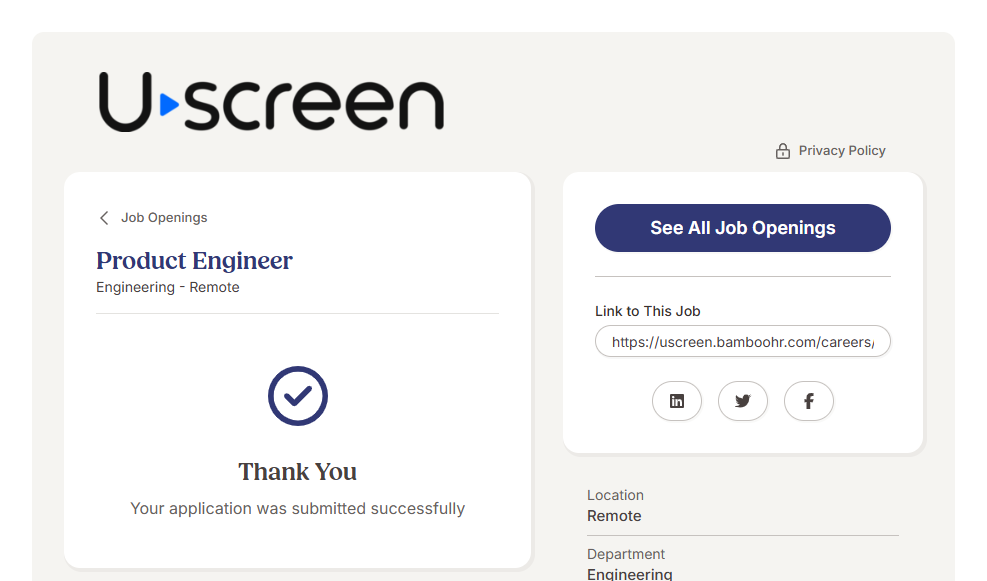This screenshot has width=987, height=581.
Task: Click the Remote location value
Action: 614,516
